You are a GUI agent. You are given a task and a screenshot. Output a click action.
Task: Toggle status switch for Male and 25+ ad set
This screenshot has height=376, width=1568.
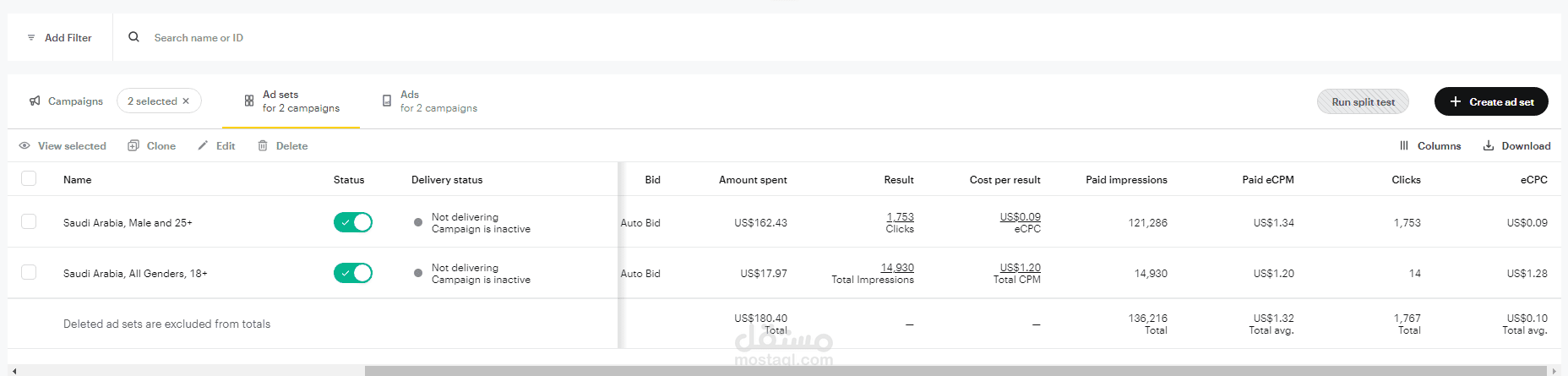353,222
